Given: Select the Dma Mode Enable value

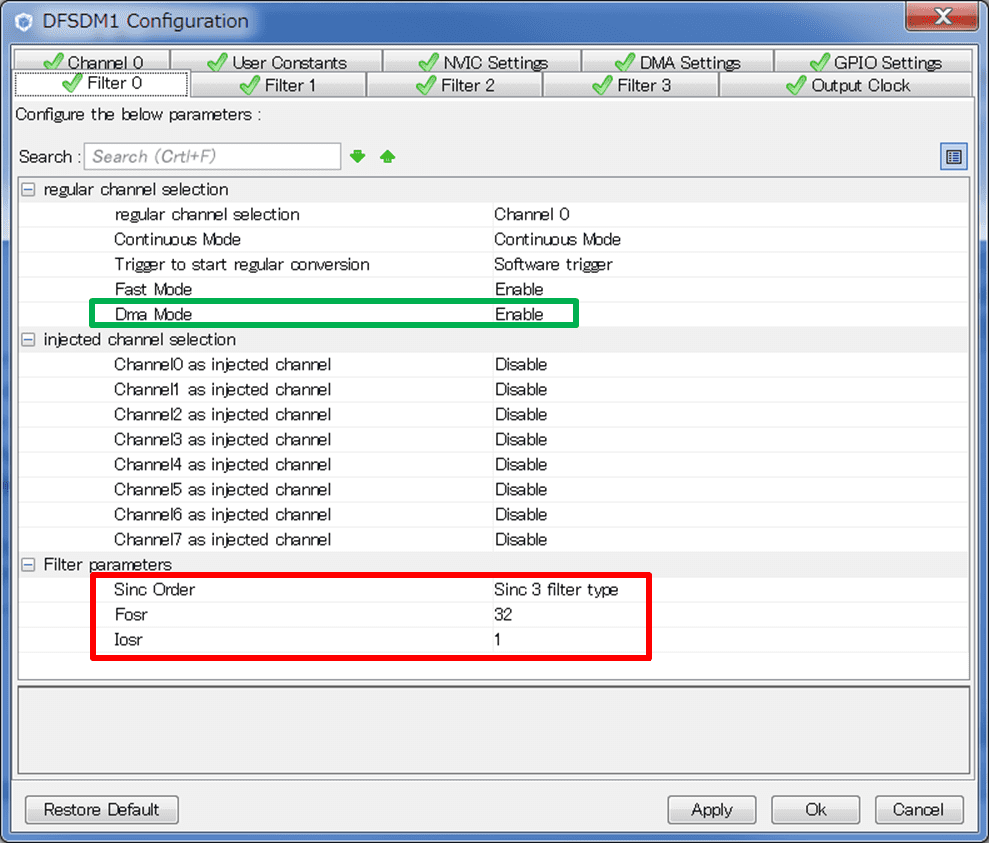Looking at the screenshot, I should click(x=519, y=315).
